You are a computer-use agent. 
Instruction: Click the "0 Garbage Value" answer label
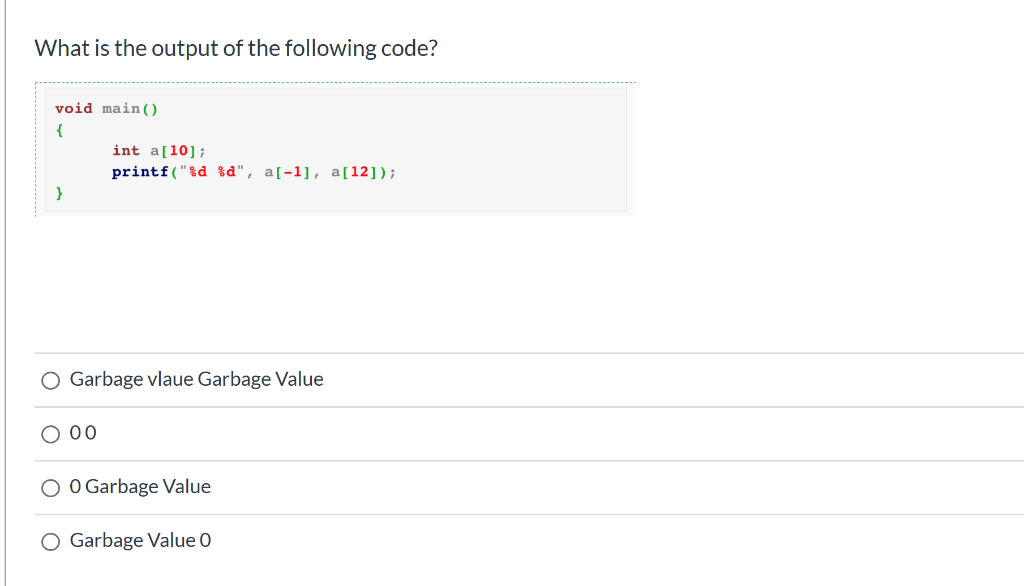140,487
